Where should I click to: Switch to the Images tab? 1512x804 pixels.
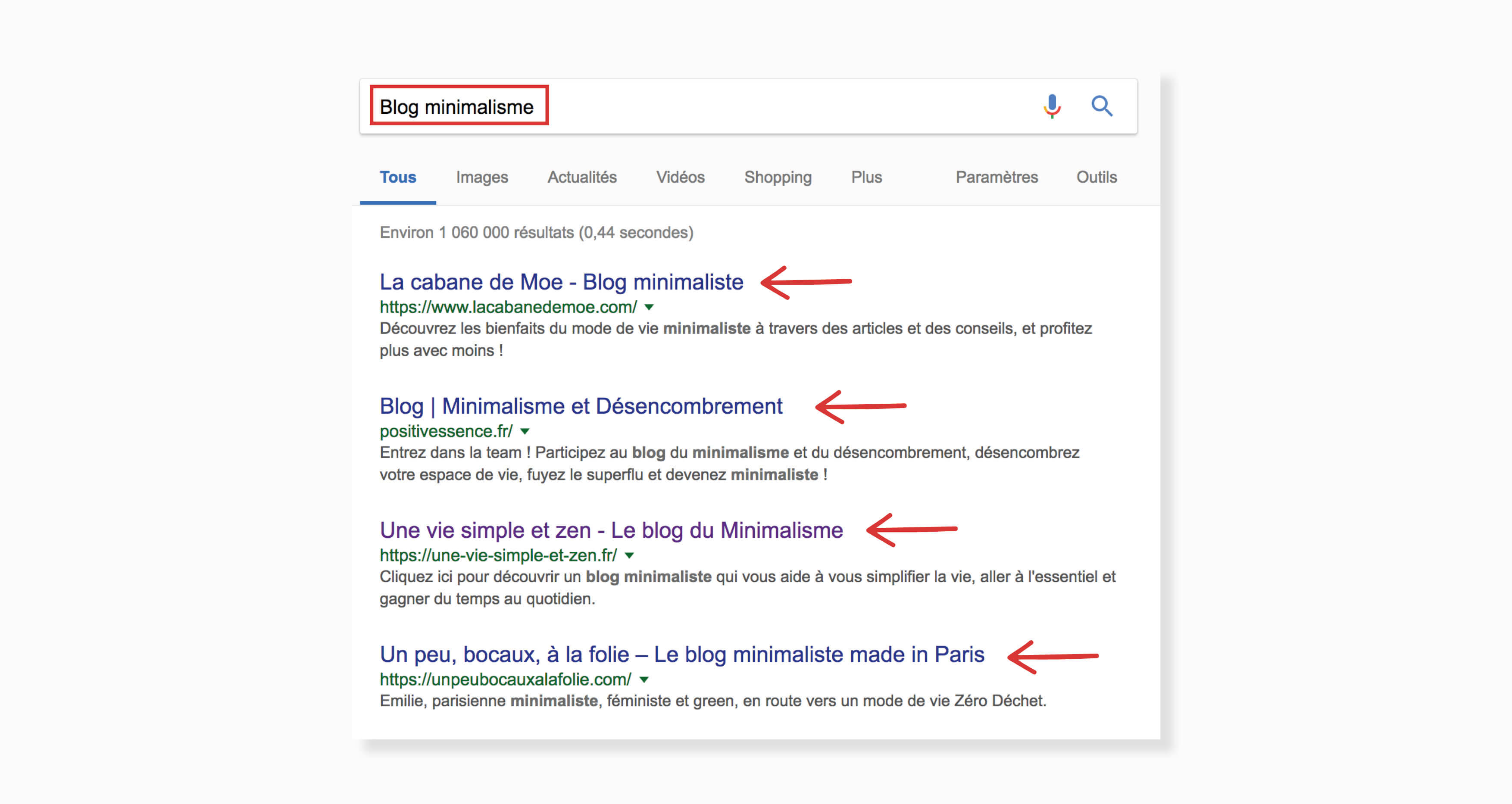tap(482, 177)
